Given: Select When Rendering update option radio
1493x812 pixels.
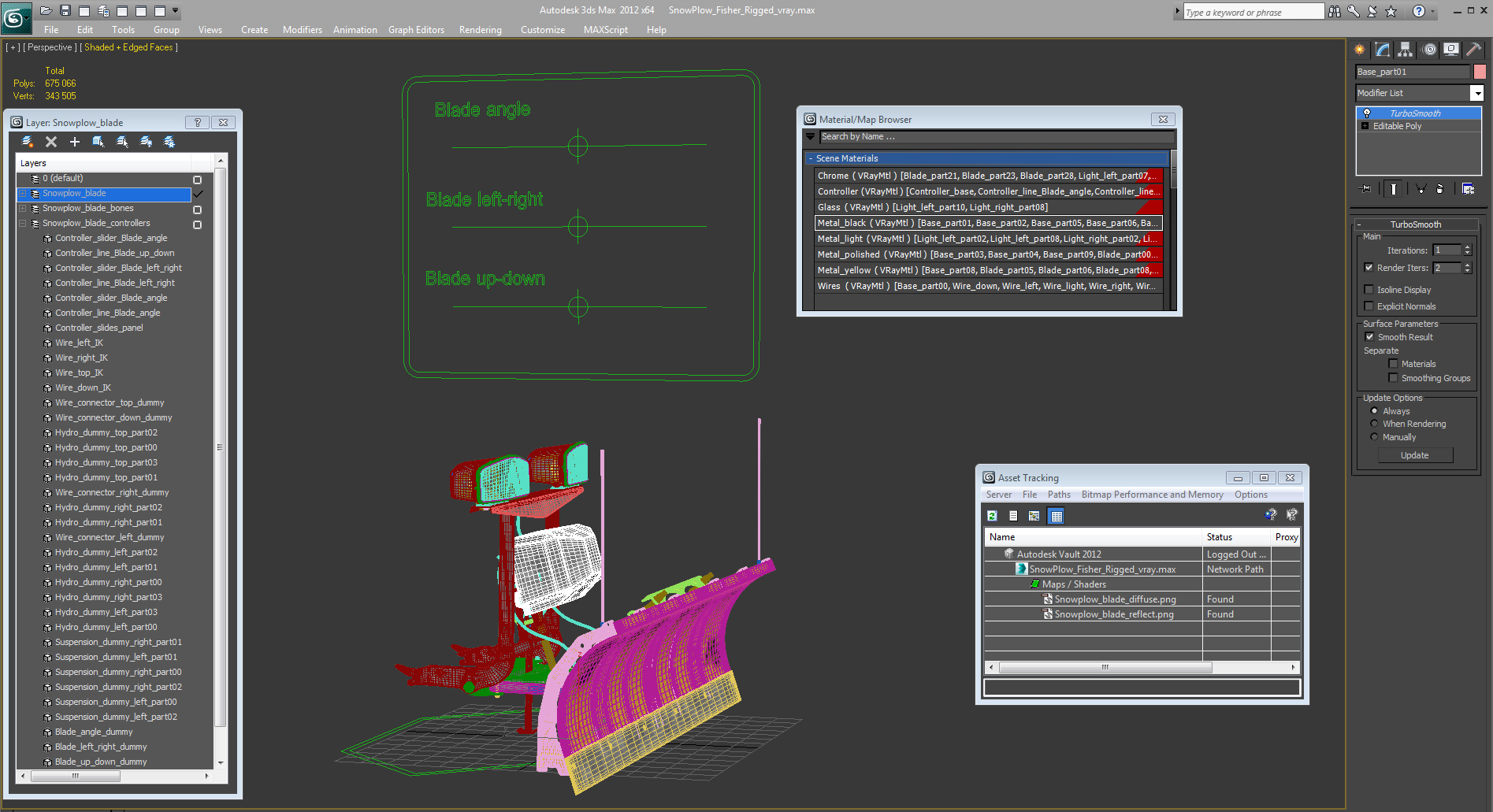Looking at the screenshot, I should click(x=1375, y=424).
